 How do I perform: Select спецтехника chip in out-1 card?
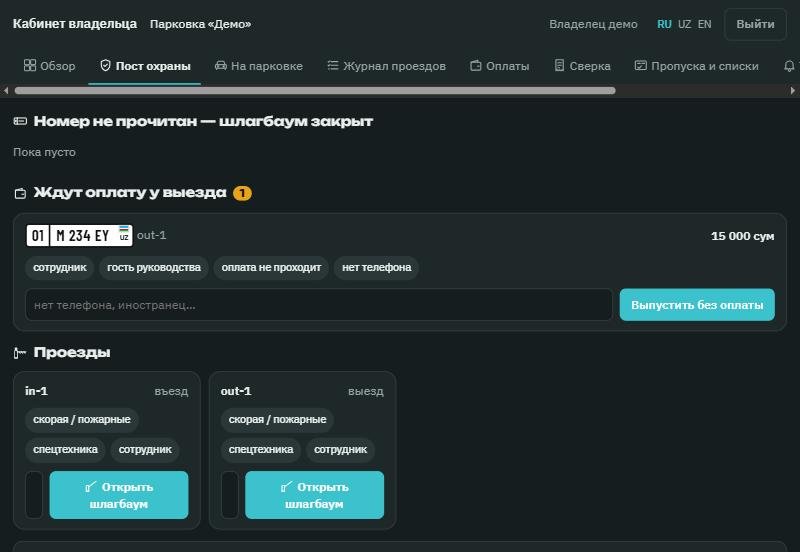(x=261, y=449)
